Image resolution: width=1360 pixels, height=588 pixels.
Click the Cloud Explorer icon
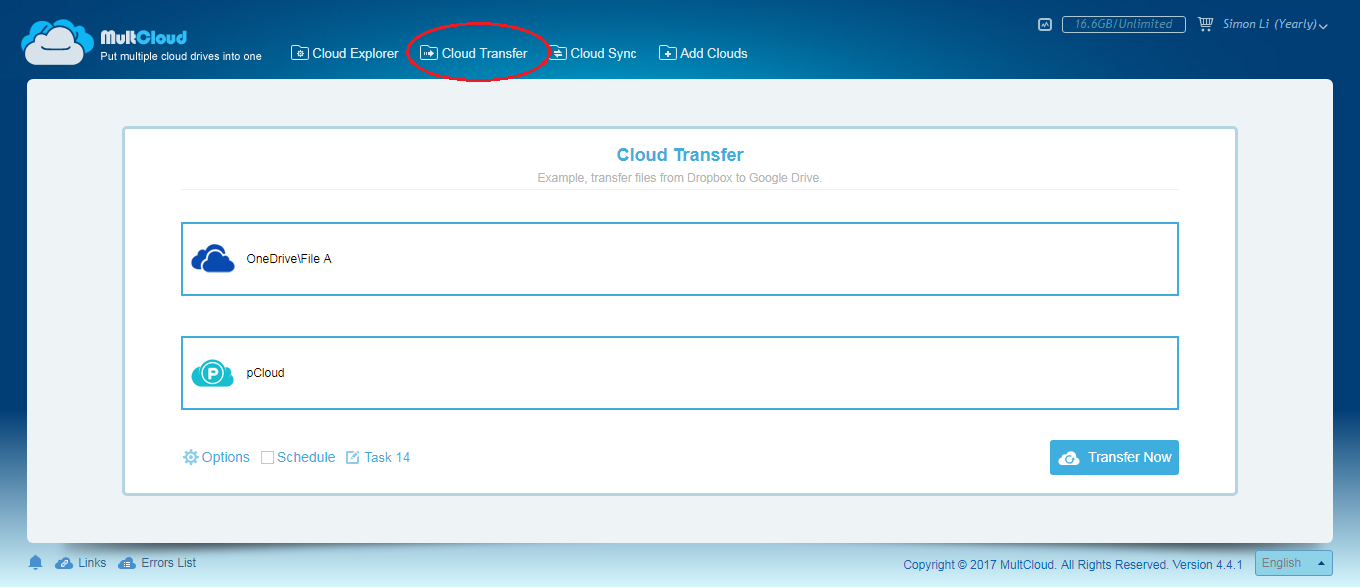click(x=299, y=53)
